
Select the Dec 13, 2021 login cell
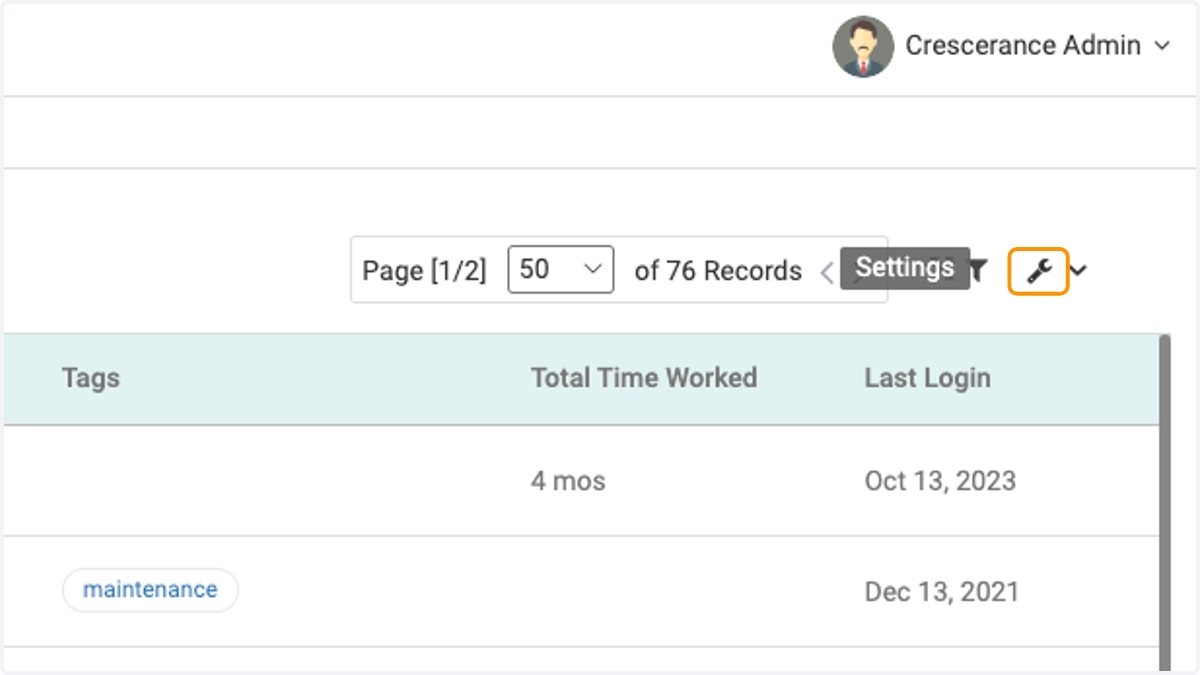click(941, 592)
